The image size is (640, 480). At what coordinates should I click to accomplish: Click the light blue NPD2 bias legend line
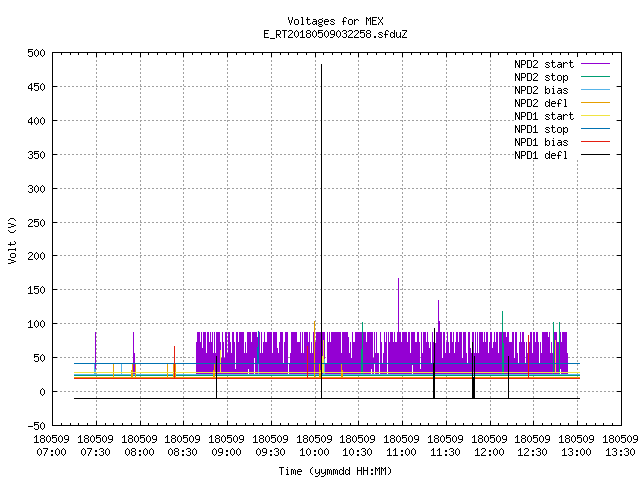point(596,90)
